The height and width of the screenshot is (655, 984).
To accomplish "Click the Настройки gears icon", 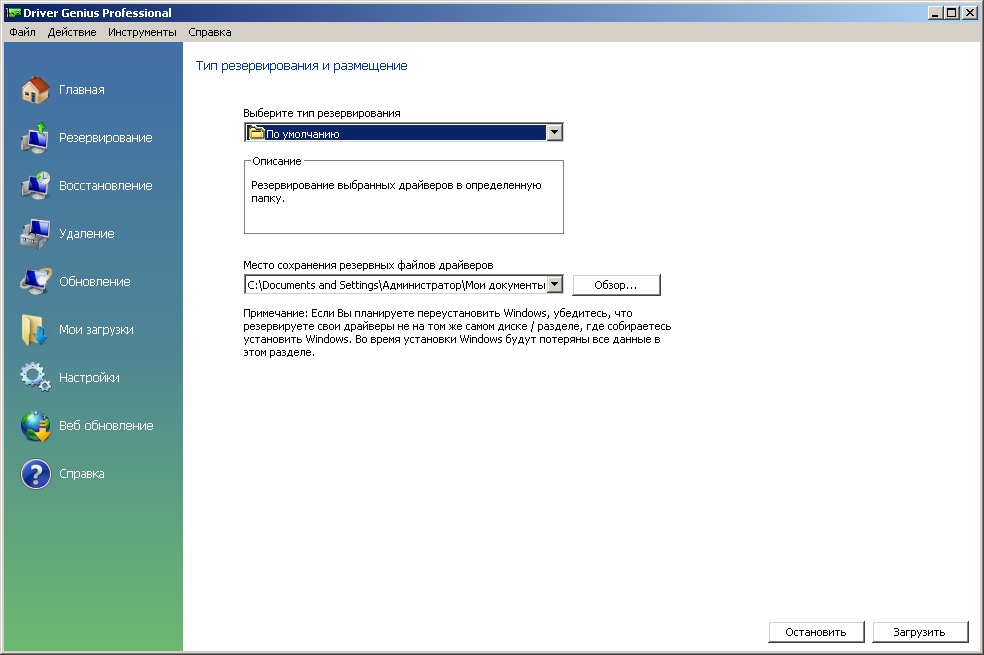I will coord(35,378).
